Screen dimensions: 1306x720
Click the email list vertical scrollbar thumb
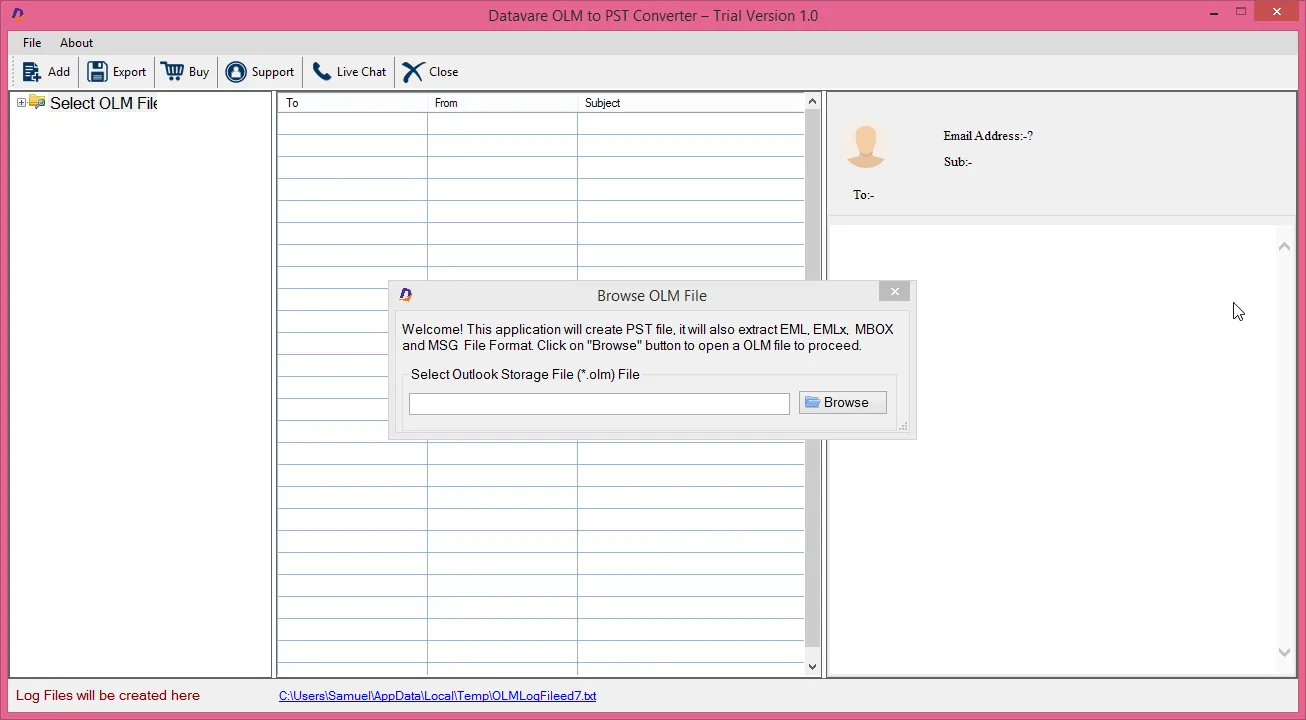click(812, 377)
